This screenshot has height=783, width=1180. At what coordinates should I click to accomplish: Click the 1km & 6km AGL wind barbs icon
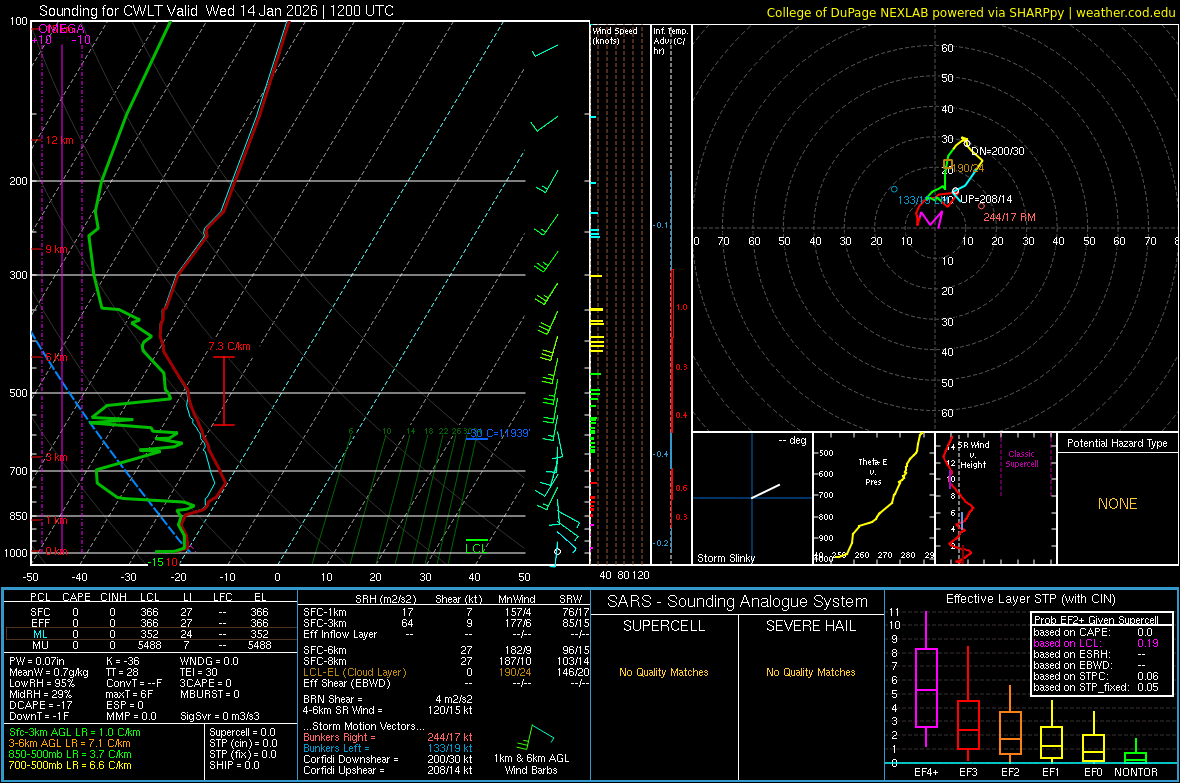pyautogui.click(x=534, y=736)
